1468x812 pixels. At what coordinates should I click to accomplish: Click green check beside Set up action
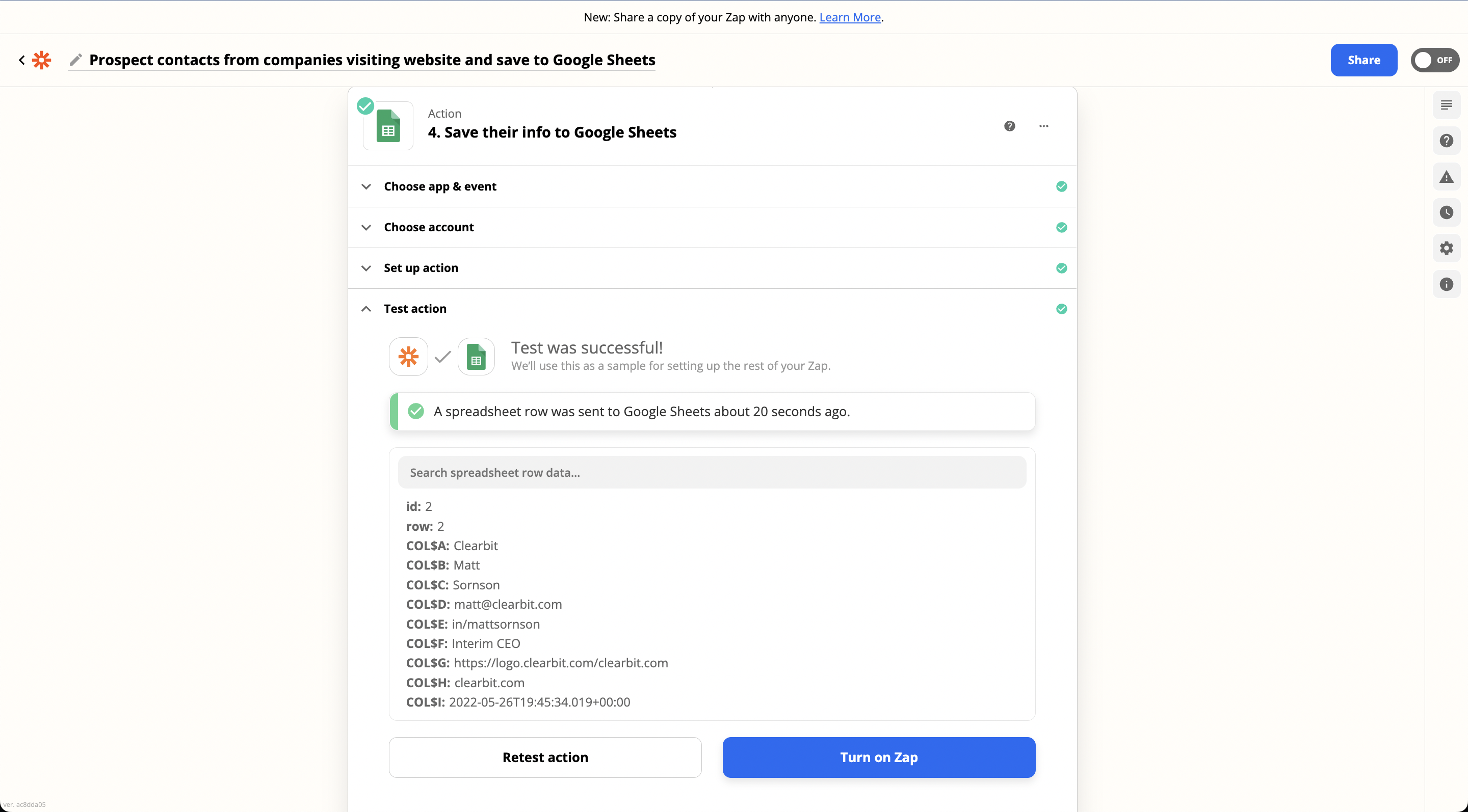pyautogui.click(x=1061, y=268)
